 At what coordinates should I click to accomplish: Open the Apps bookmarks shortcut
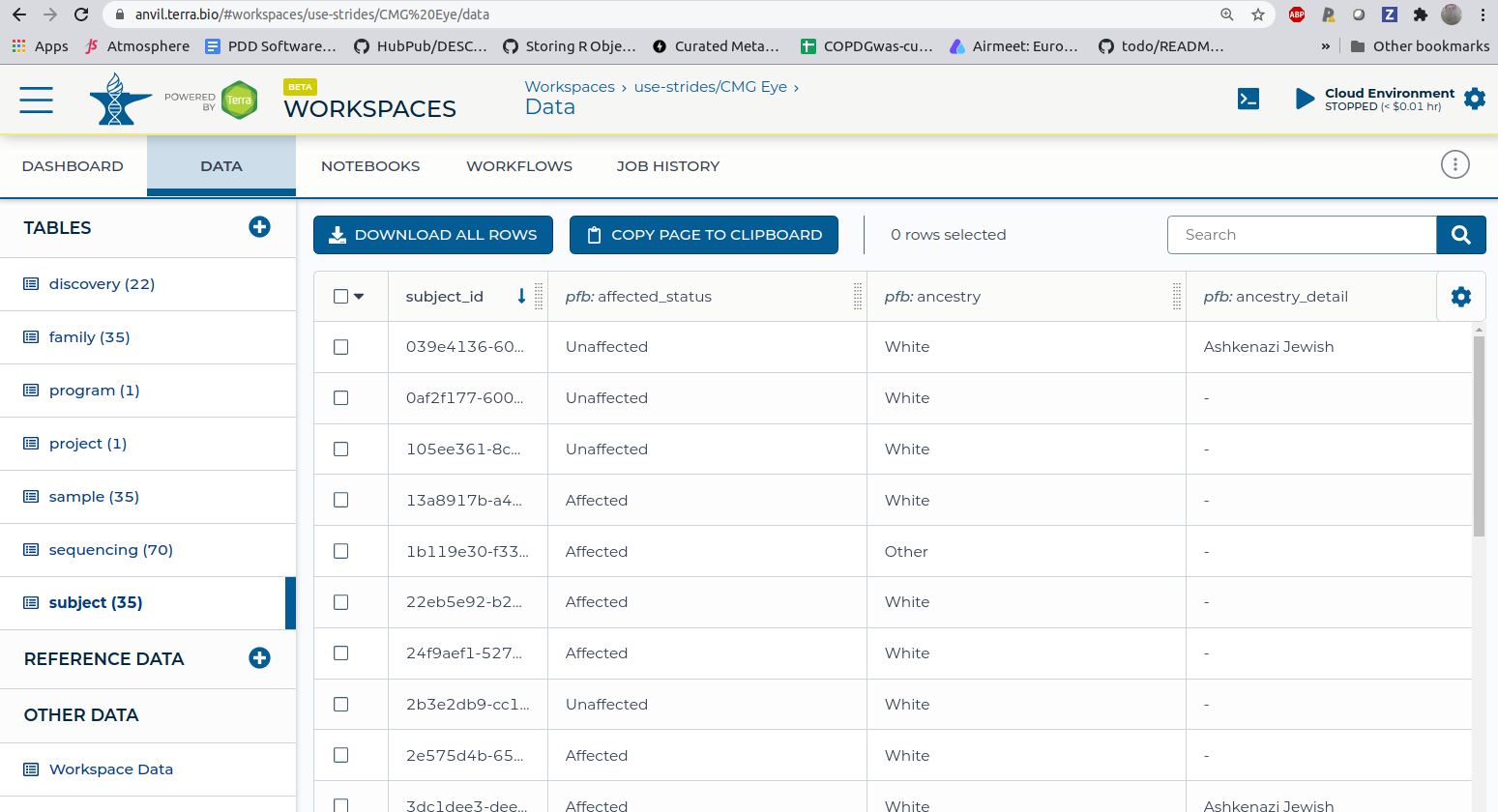pos(40,45)
